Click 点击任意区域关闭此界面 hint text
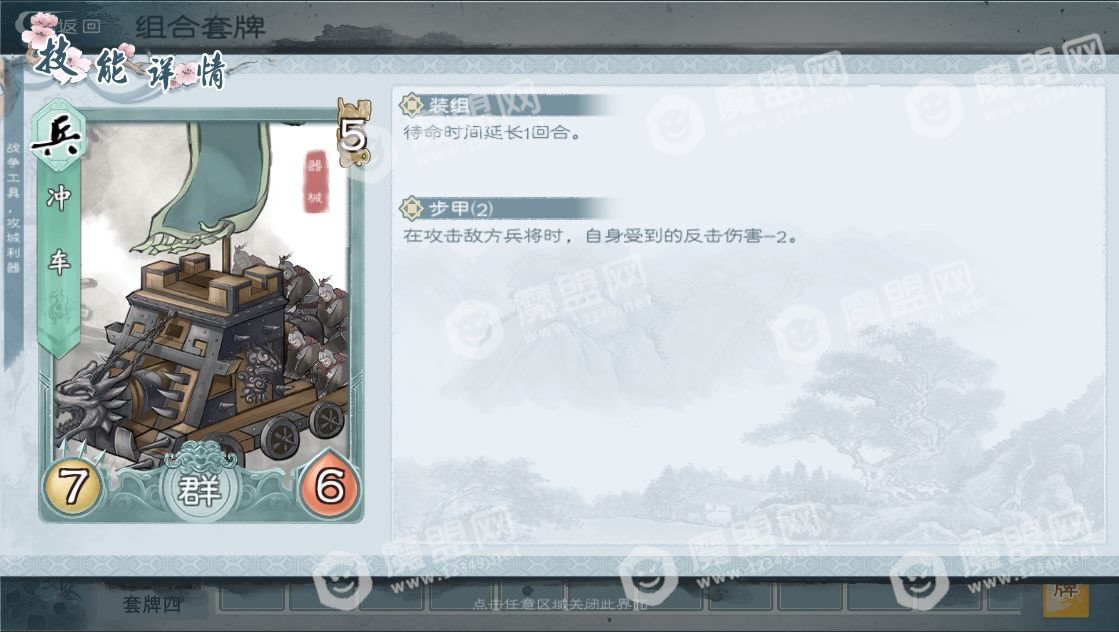The width and height of the screenshot is (1119, 632). (560, 604)
